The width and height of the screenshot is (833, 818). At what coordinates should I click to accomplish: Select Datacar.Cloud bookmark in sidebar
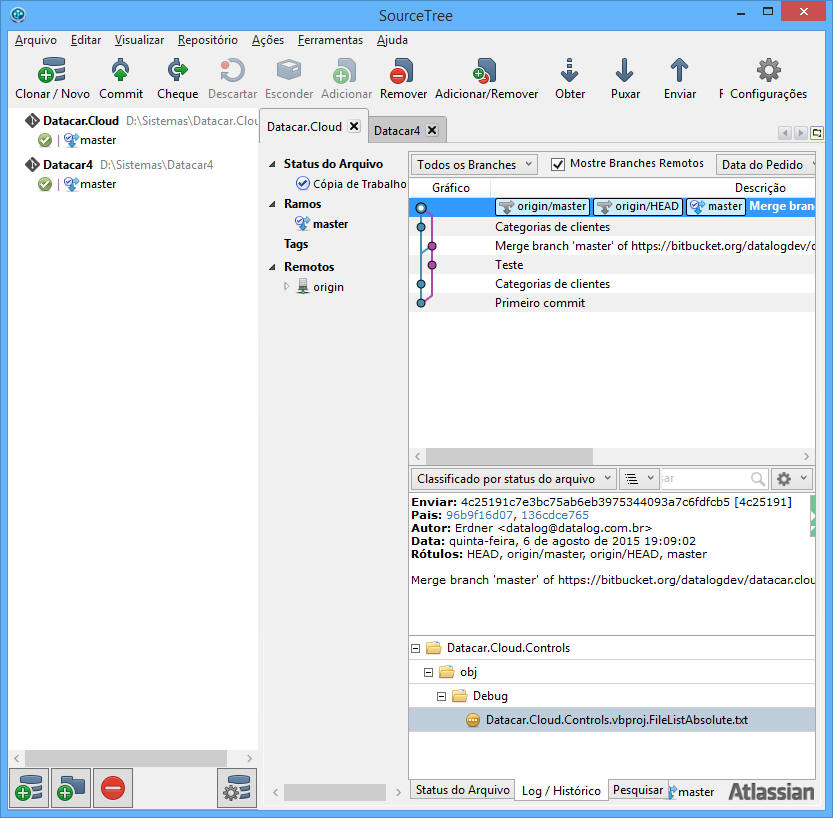pos(81,121)
